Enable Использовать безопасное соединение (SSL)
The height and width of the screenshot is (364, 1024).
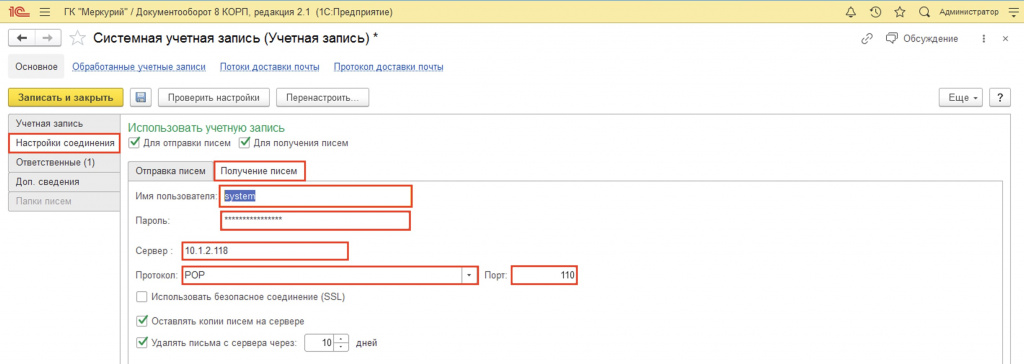(x=141, y=297)
